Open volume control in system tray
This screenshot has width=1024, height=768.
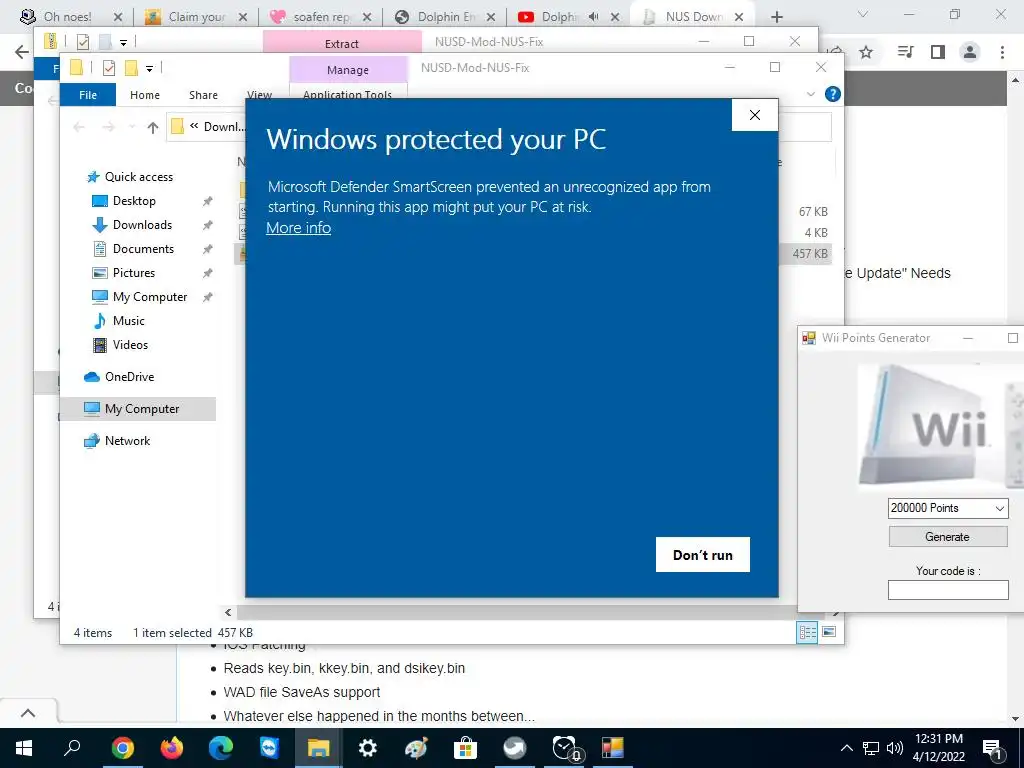[x=895, y=748]
